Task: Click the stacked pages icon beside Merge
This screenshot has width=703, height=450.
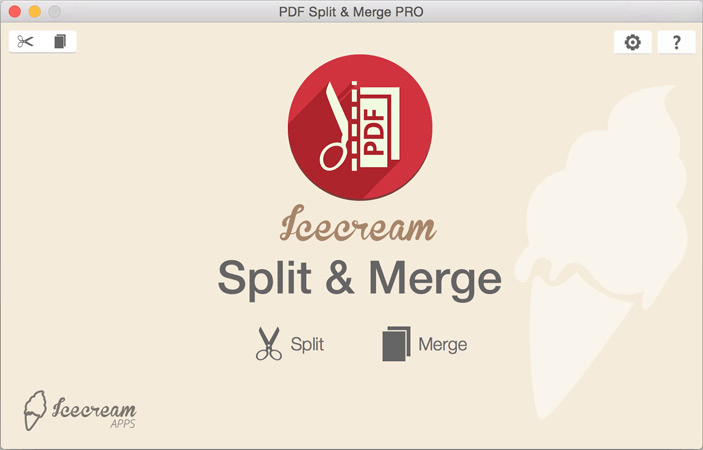Action: point(396,344)
